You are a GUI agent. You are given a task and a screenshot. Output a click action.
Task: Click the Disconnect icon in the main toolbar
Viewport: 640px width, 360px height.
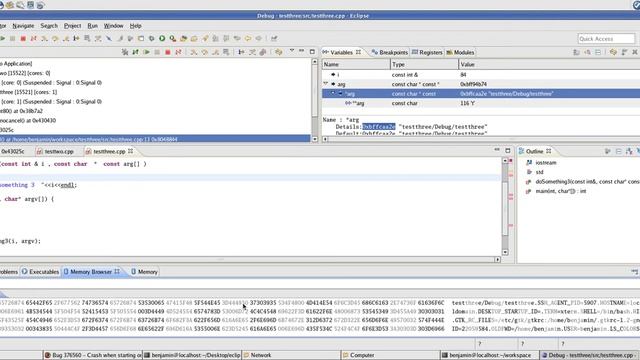tap(33, 38)
